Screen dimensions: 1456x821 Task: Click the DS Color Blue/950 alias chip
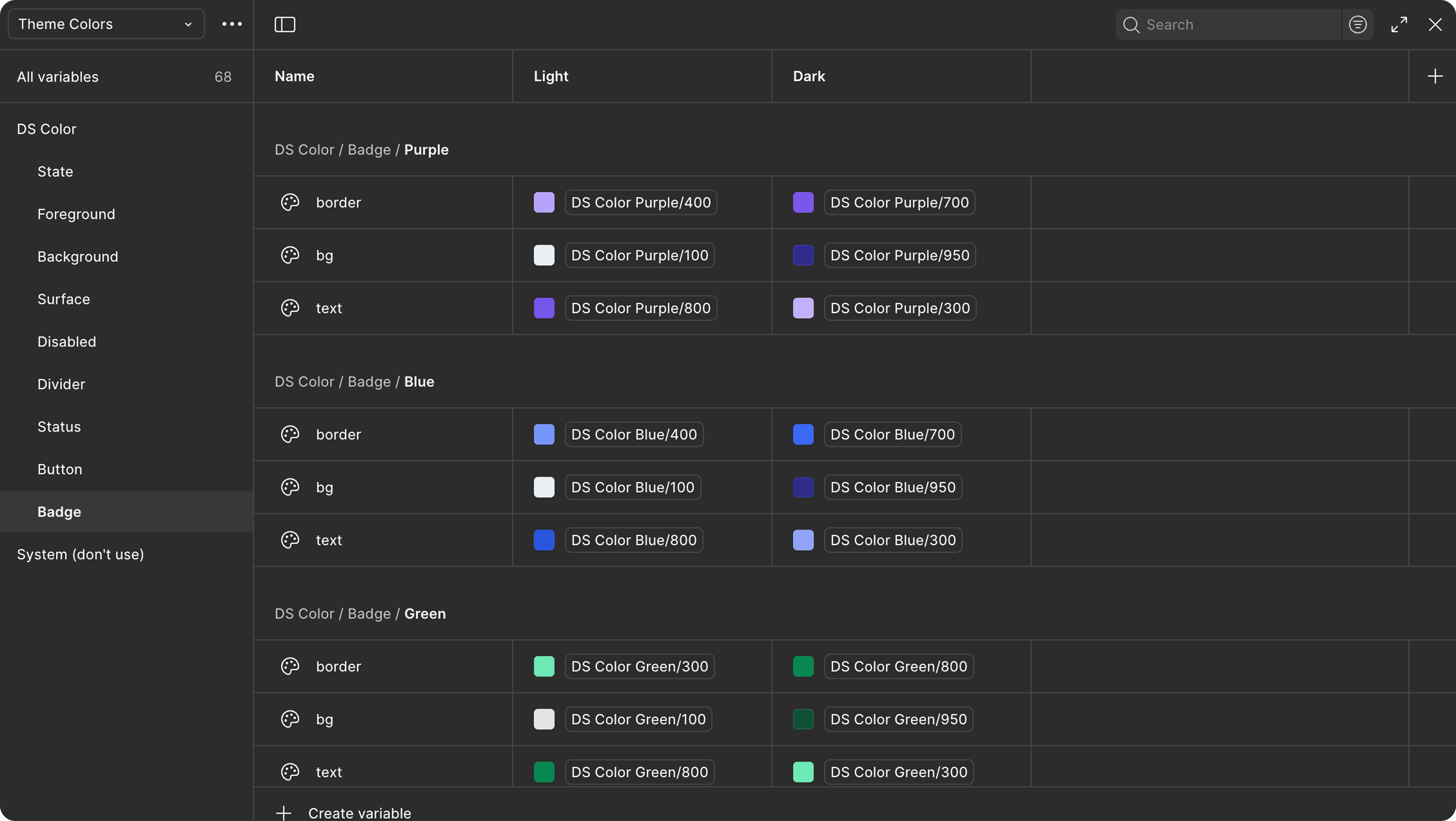coord(892,487)
